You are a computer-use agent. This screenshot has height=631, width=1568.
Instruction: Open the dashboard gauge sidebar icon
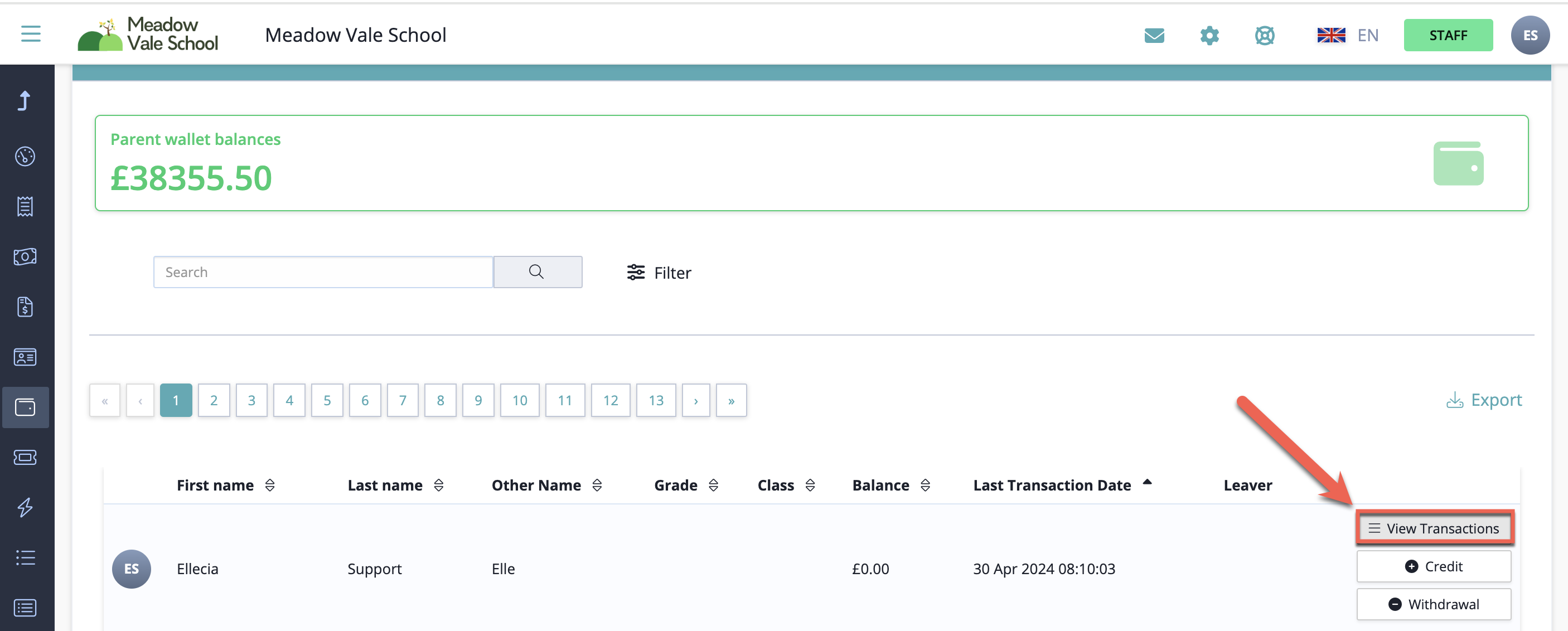click(25, 157)
